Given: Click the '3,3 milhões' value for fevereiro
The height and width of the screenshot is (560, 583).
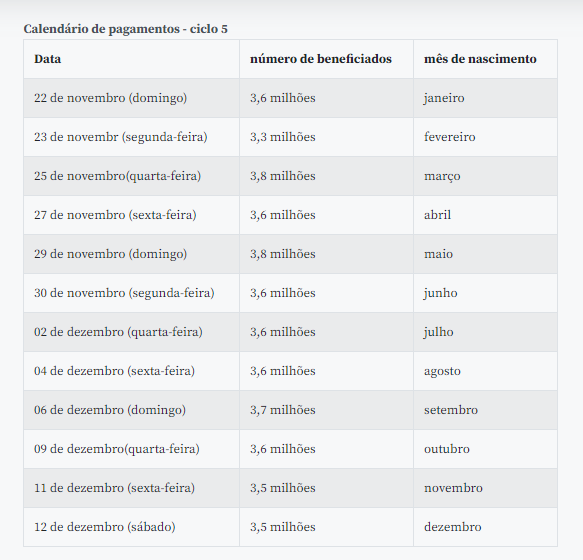Looking at the screenshot, I should (283, 137).
